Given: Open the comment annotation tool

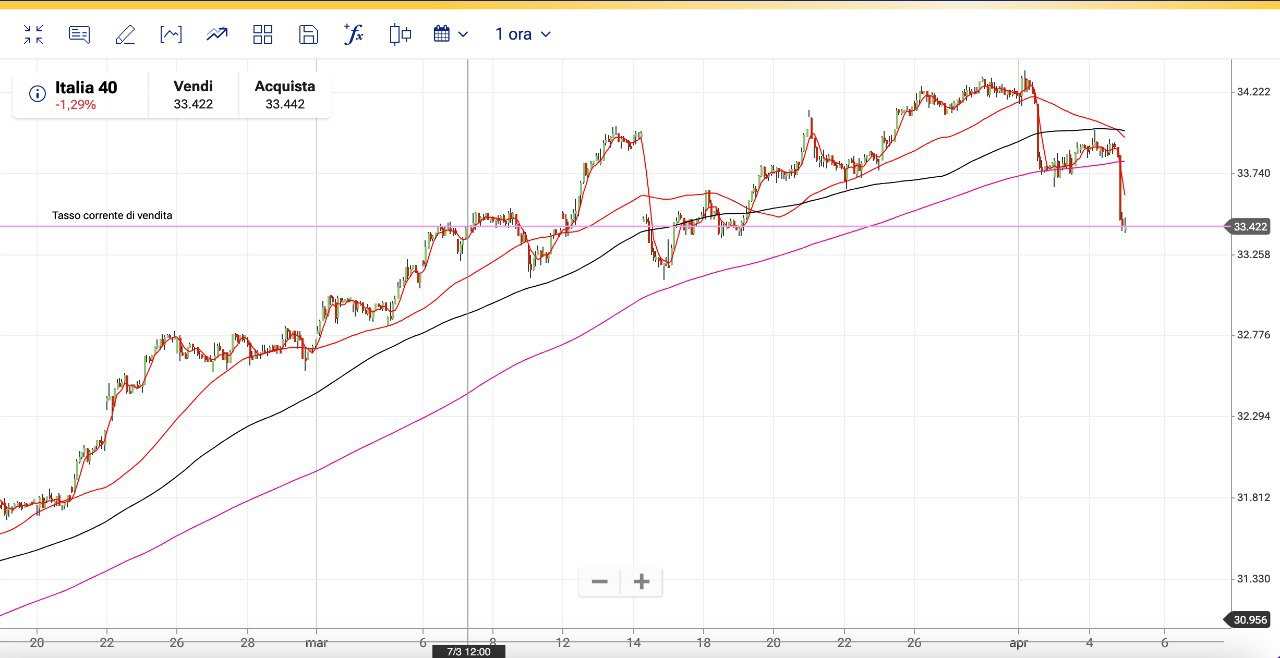Looking at the screenshot, I should point(79,35).
